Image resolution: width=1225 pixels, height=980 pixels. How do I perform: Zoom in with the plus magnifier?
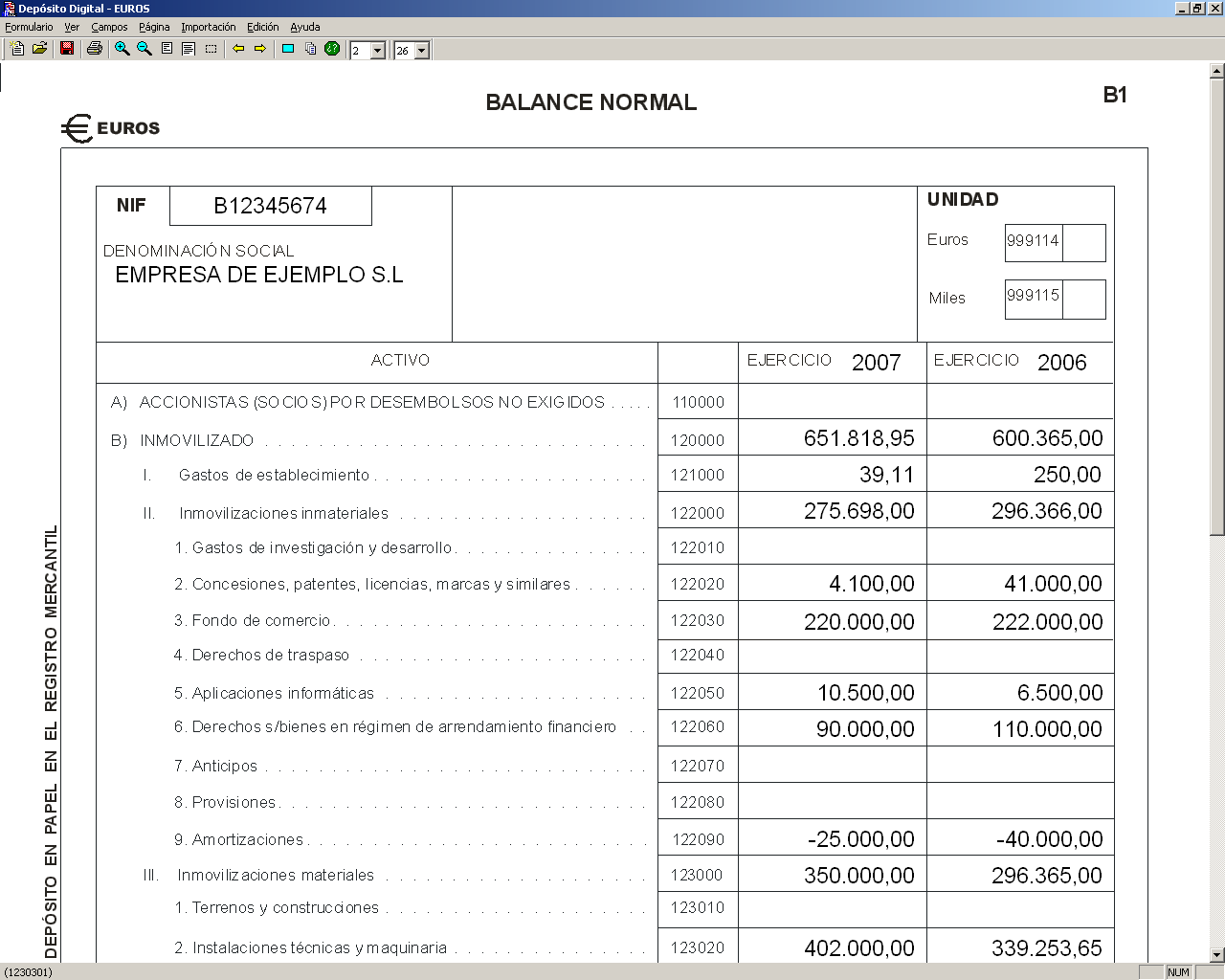point(122,49)
